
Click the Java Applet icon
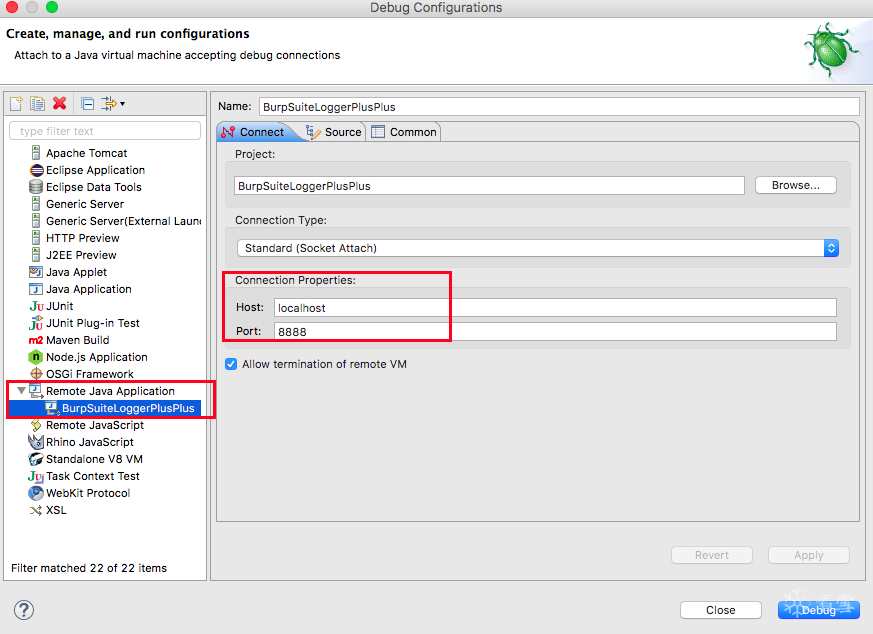coord(36,272)
